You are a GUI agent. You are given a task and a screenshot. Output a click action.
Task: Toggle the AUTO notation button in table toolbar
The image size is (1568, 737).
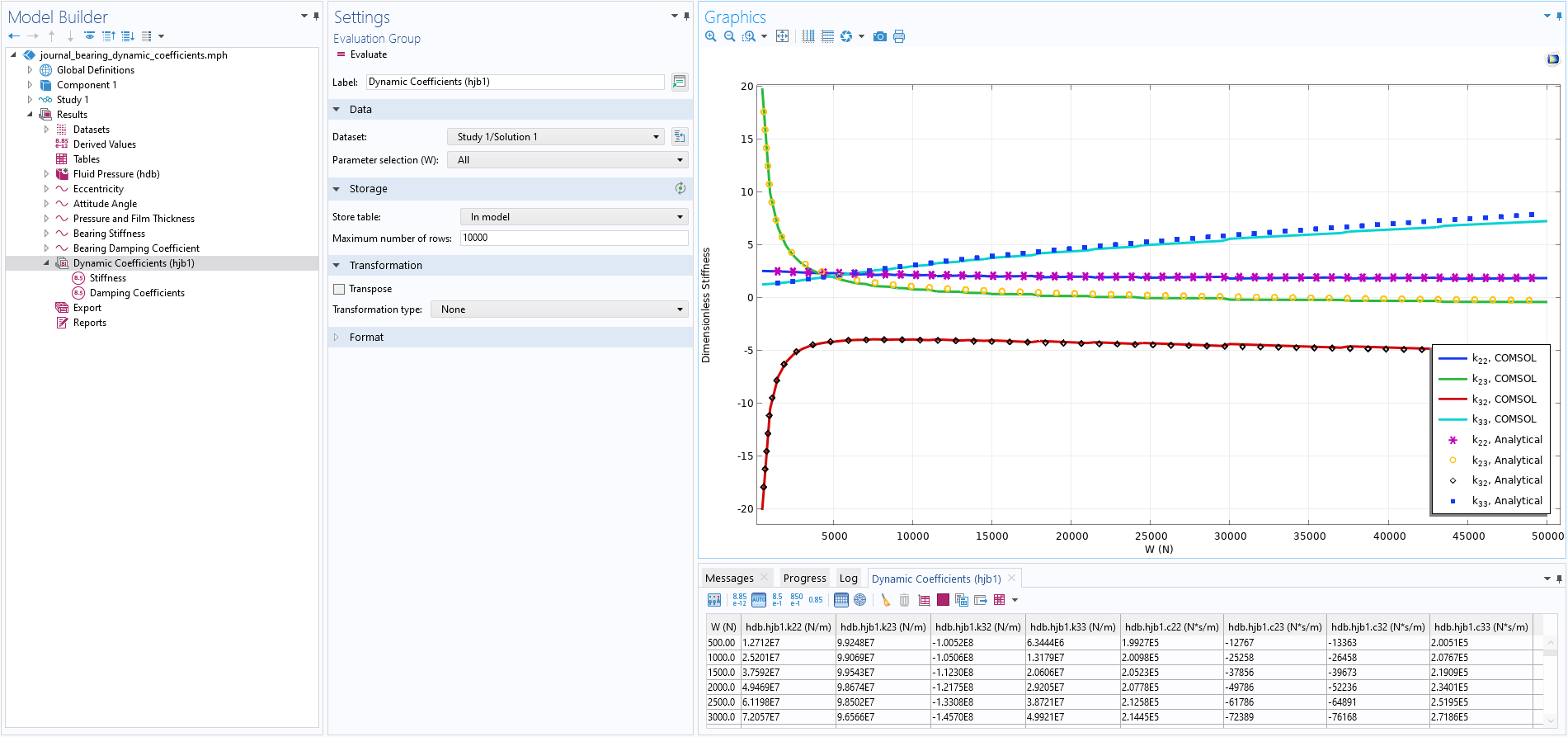[759, 600]
